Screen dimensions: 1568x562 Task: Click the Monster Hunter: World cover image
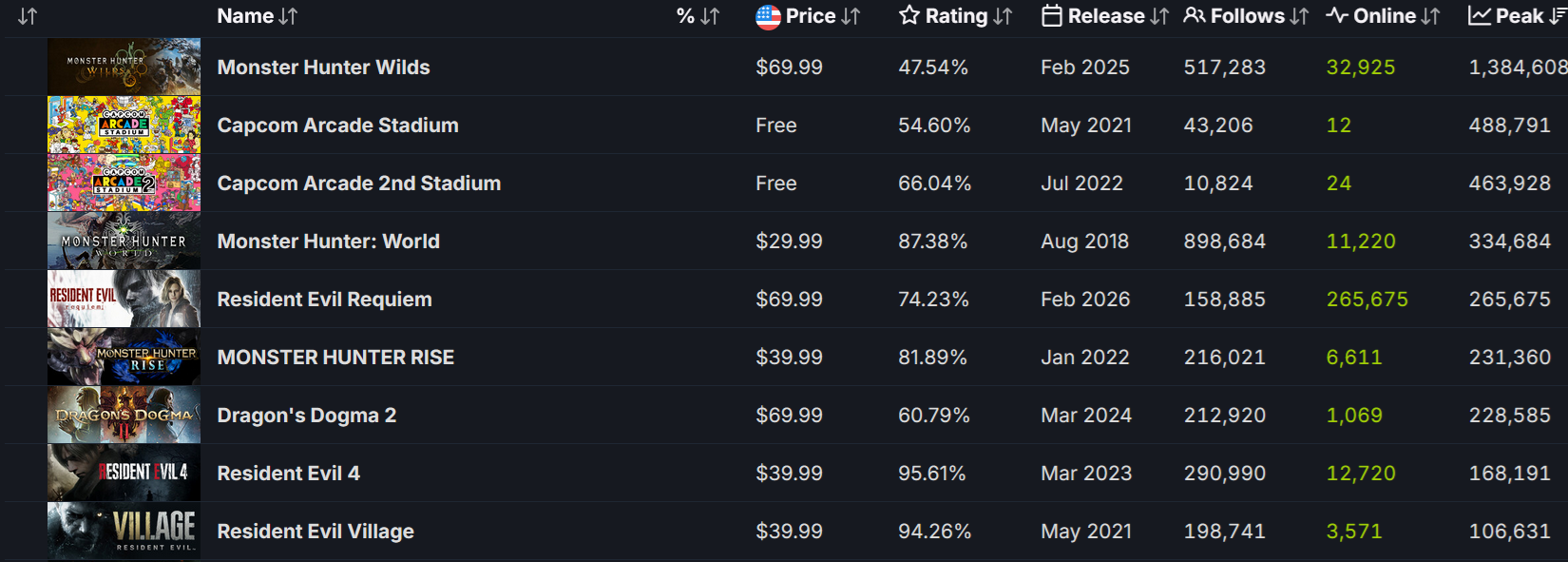[124, 241]
